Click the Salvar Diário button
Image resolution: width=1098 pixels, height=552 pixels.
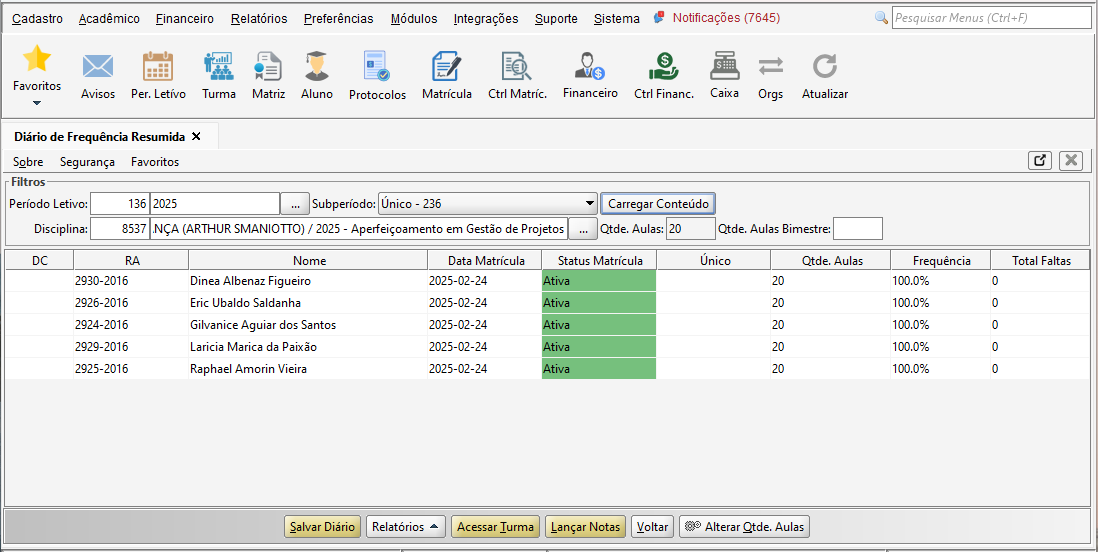(322, 527)
